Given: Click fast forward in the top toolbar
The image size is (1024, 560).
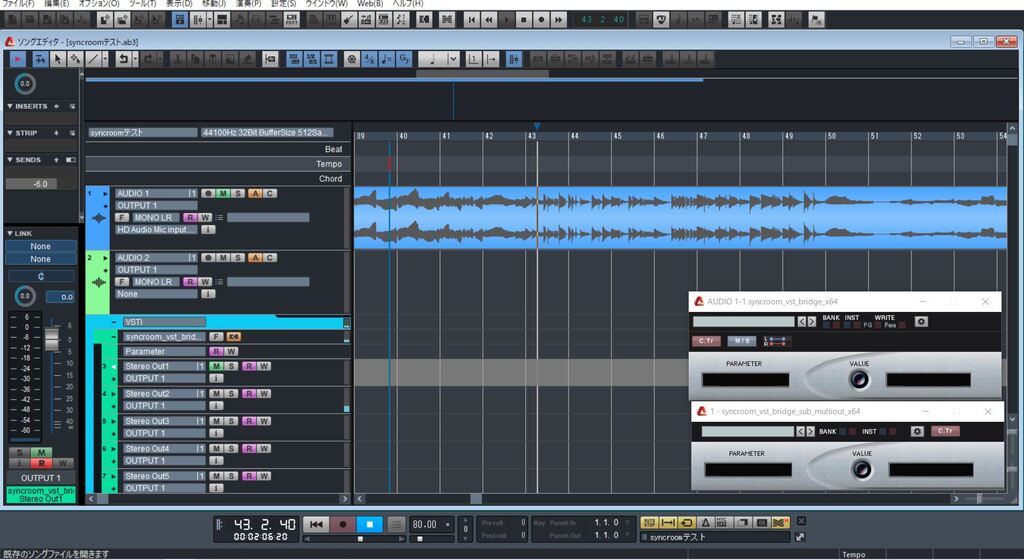Looking at the screenshot, I should click(558, 20).
